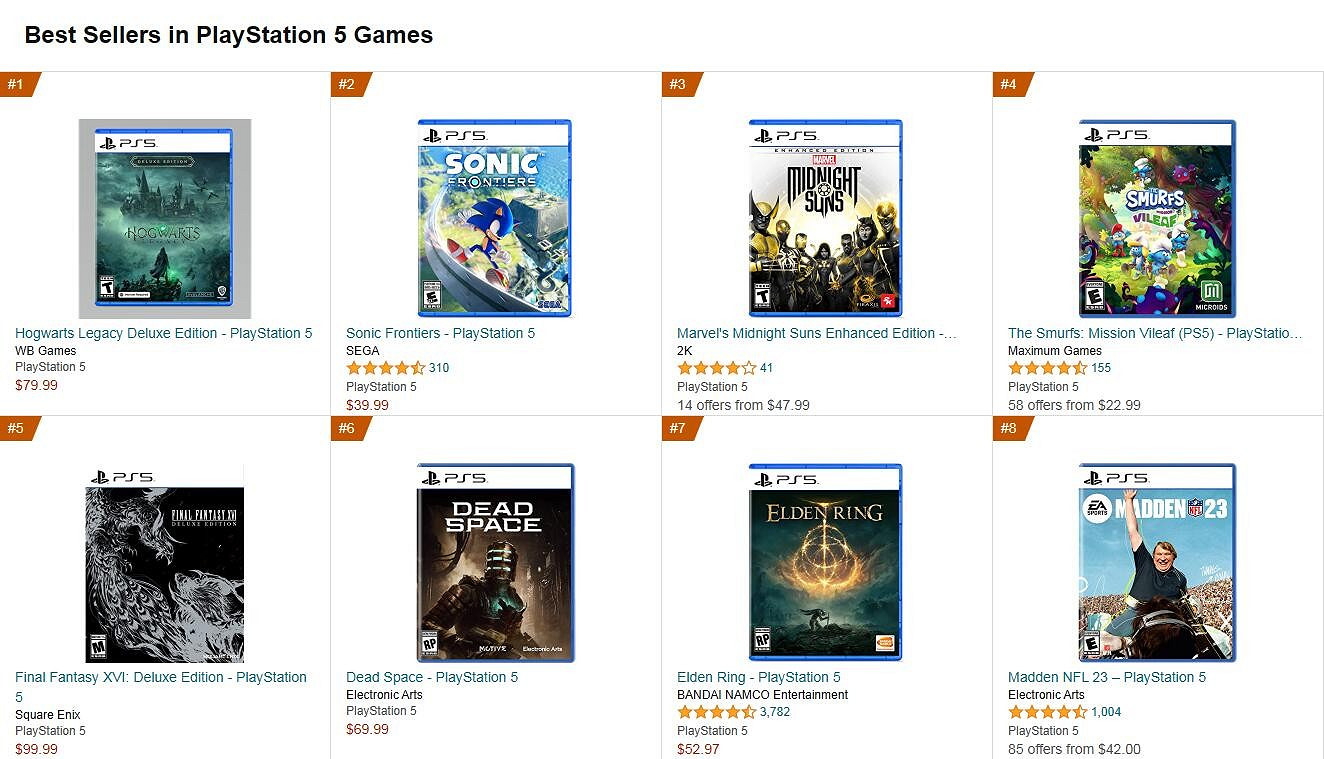Image resolution: width=1324 pixels, height=759 pixels.
Task: Click The Smurfs: Mission Vileaf title link
Action: pos(1155,333)
